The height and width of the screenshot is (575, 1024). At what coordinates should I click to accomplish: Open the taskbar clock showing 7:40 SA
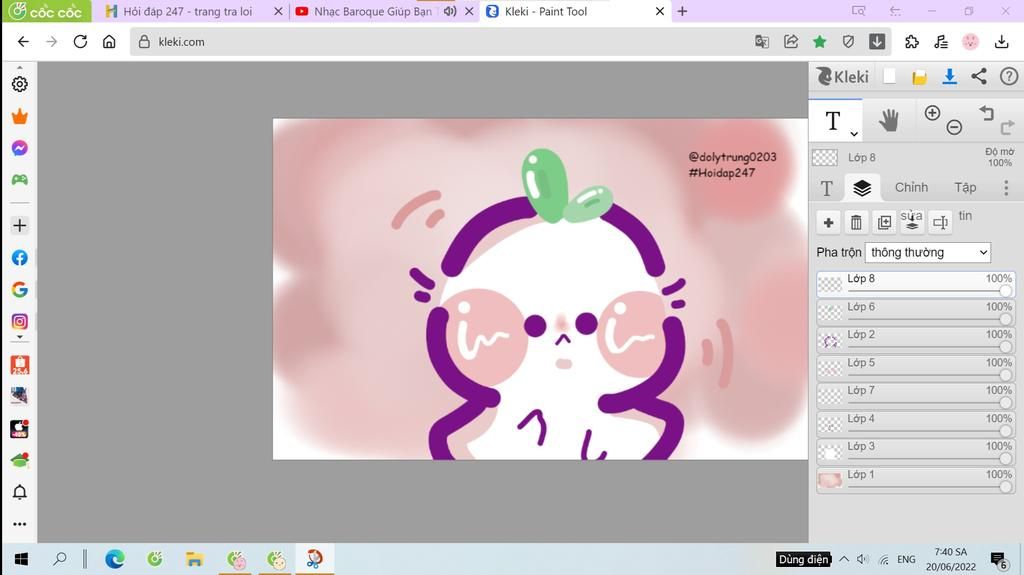tap(951, 559)
